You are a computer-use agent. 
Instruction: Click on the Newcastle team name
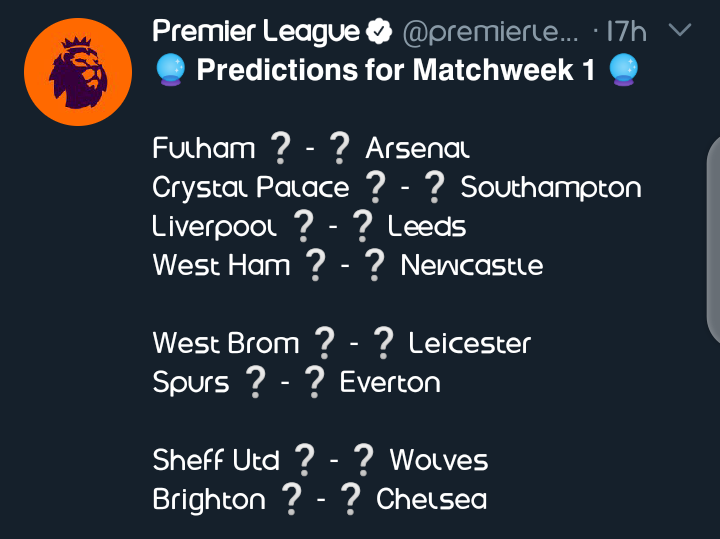[x=472, y=266]
